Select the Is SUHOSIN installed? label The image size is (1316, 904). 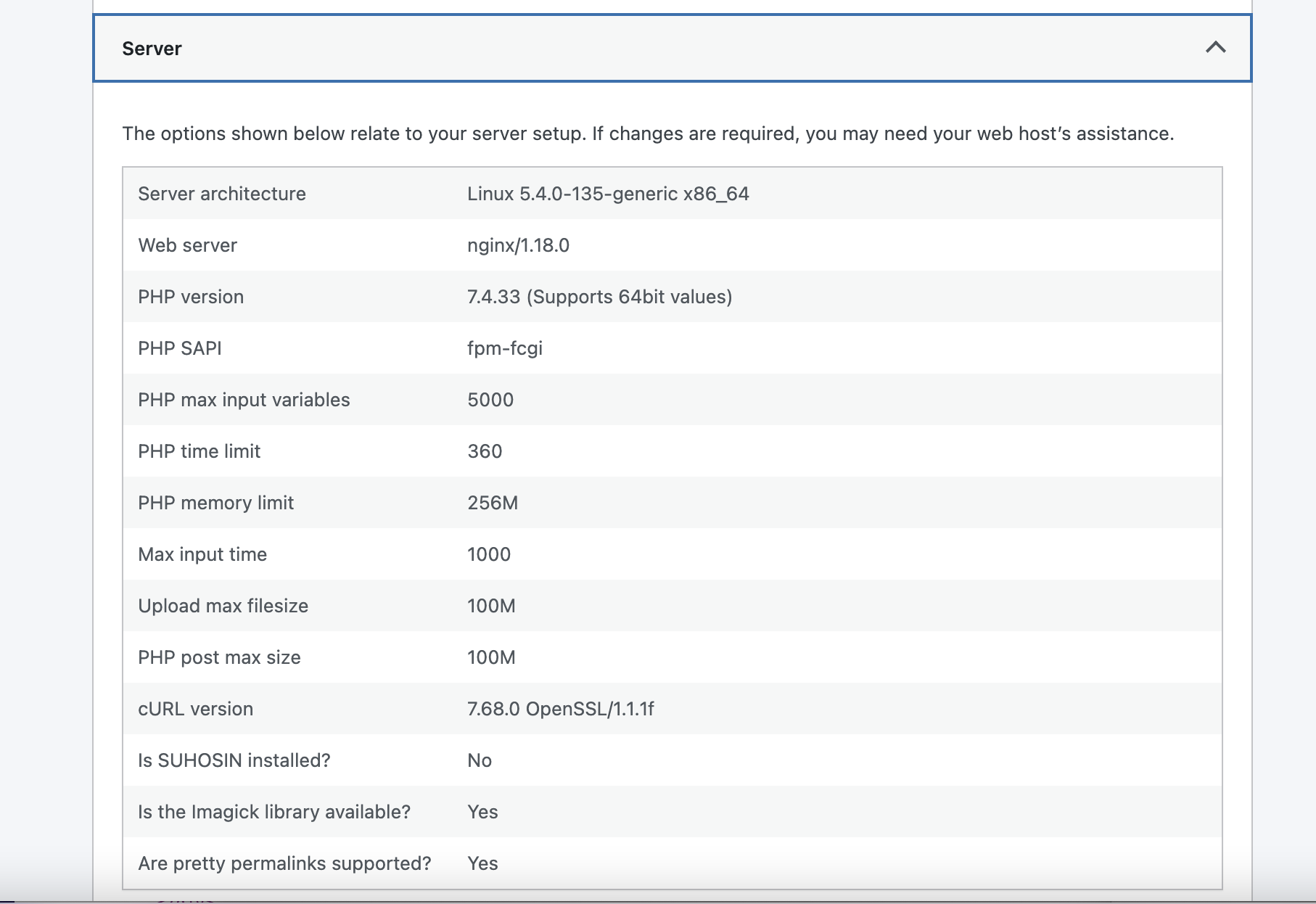coord(234,760)
